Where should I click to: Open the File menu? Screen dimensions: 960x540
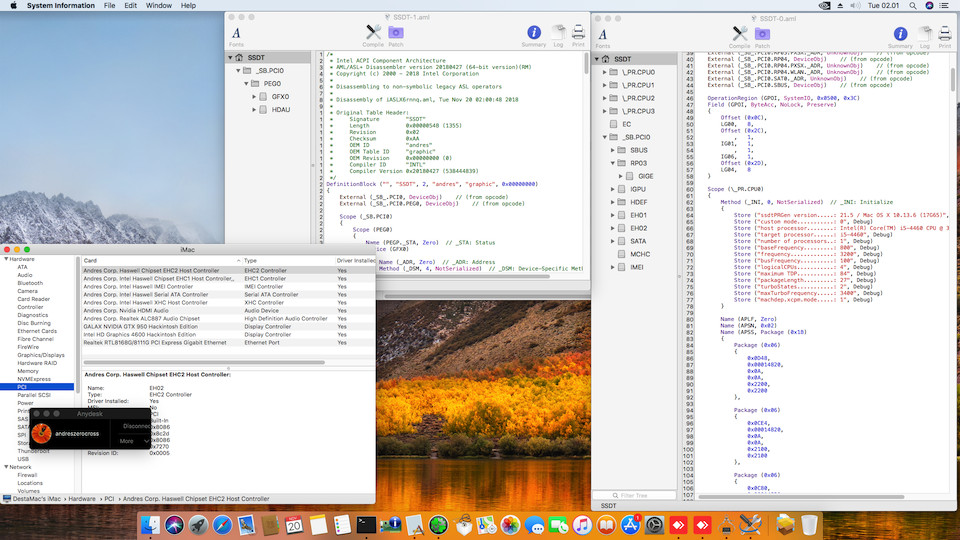coord(108,6)
